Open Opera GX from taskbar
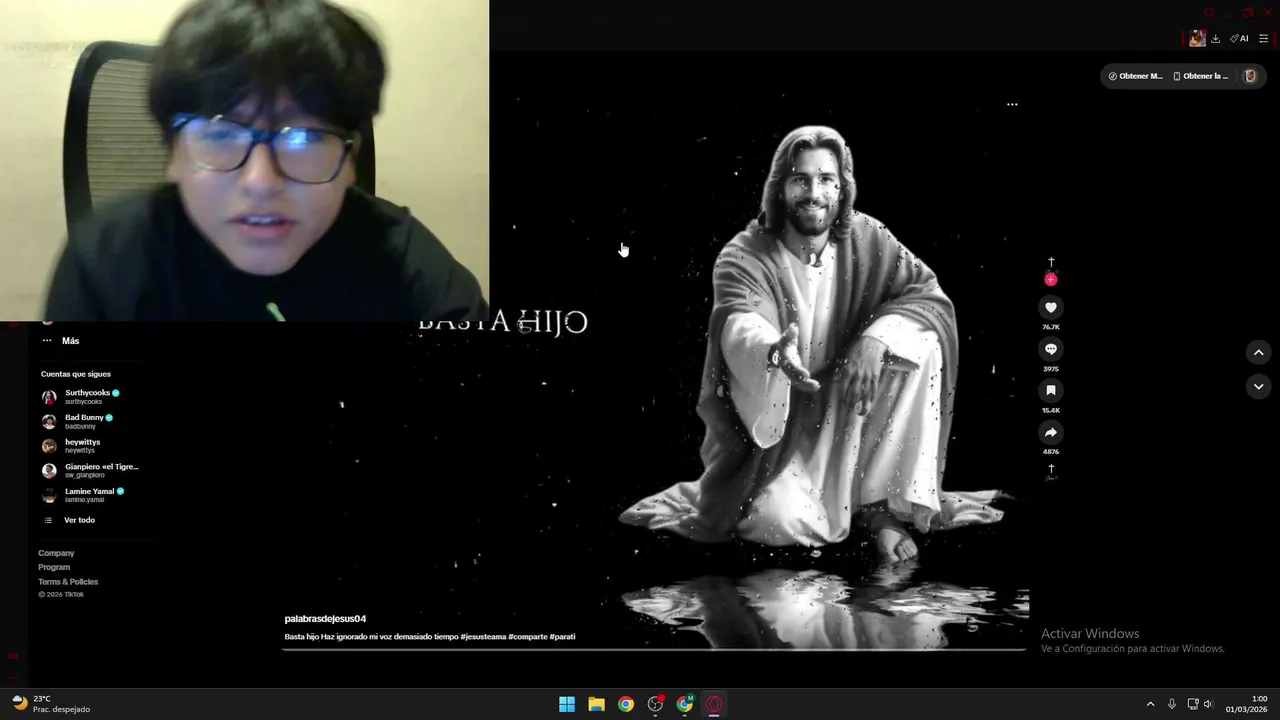 [714, 704]
